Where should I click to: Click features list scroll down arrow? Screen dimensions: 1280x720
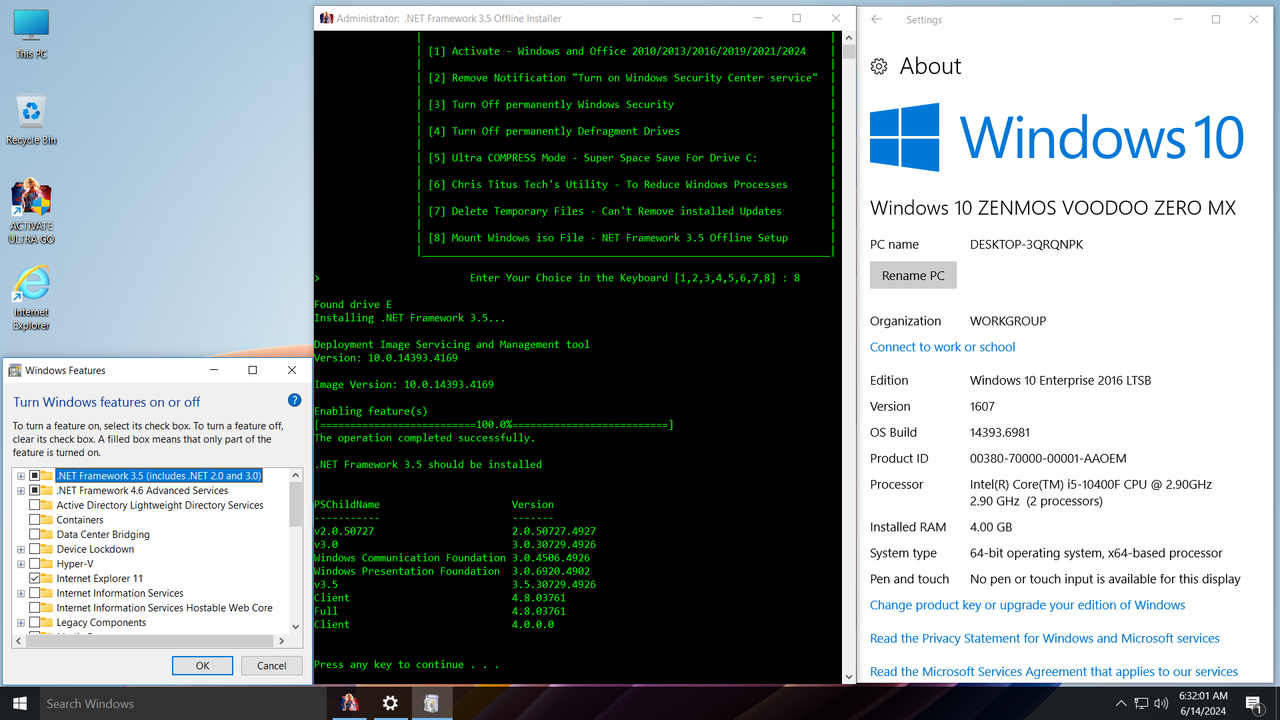coord(295,627)
